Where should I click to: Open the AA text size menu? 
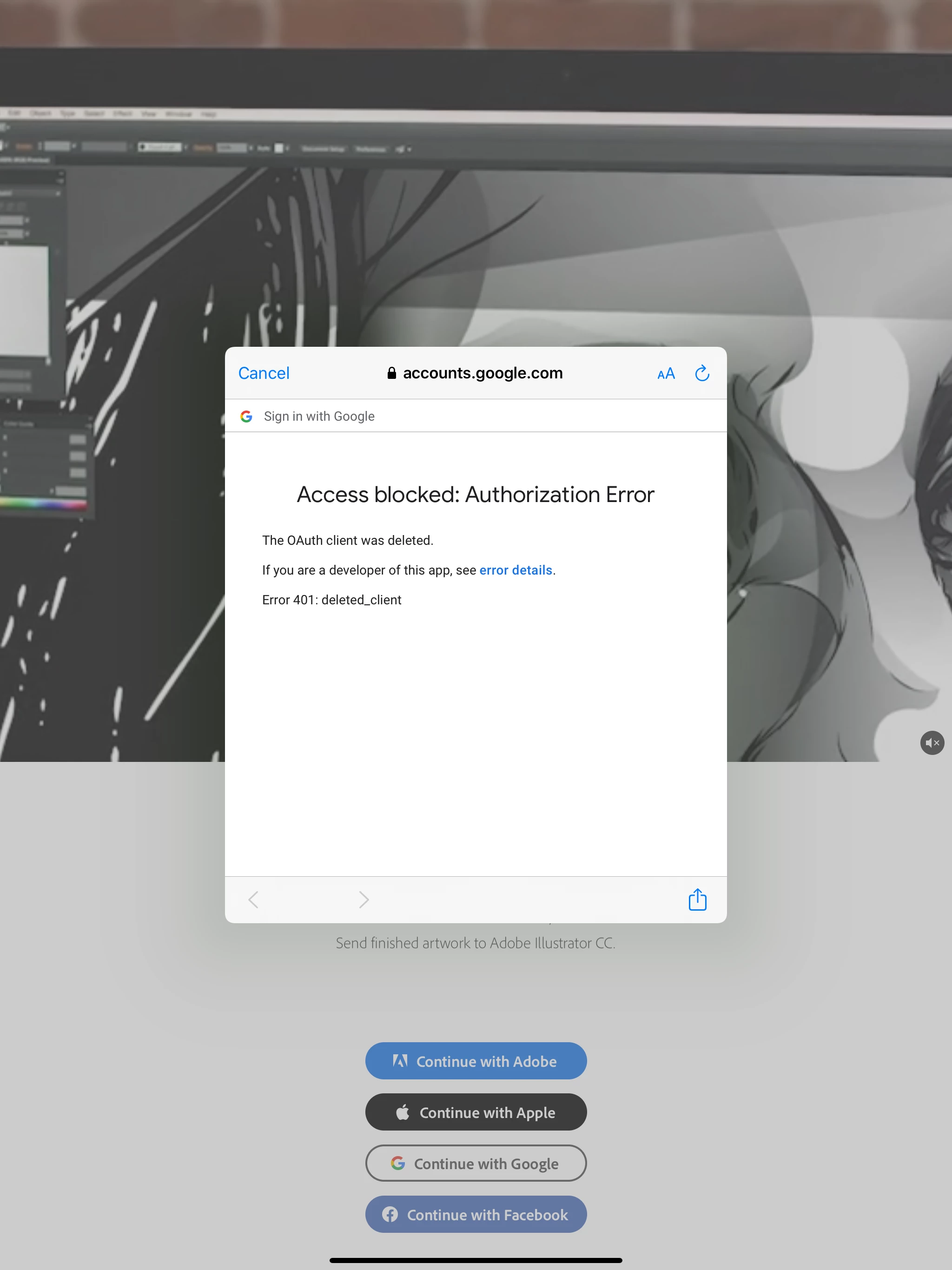[666, 374]
